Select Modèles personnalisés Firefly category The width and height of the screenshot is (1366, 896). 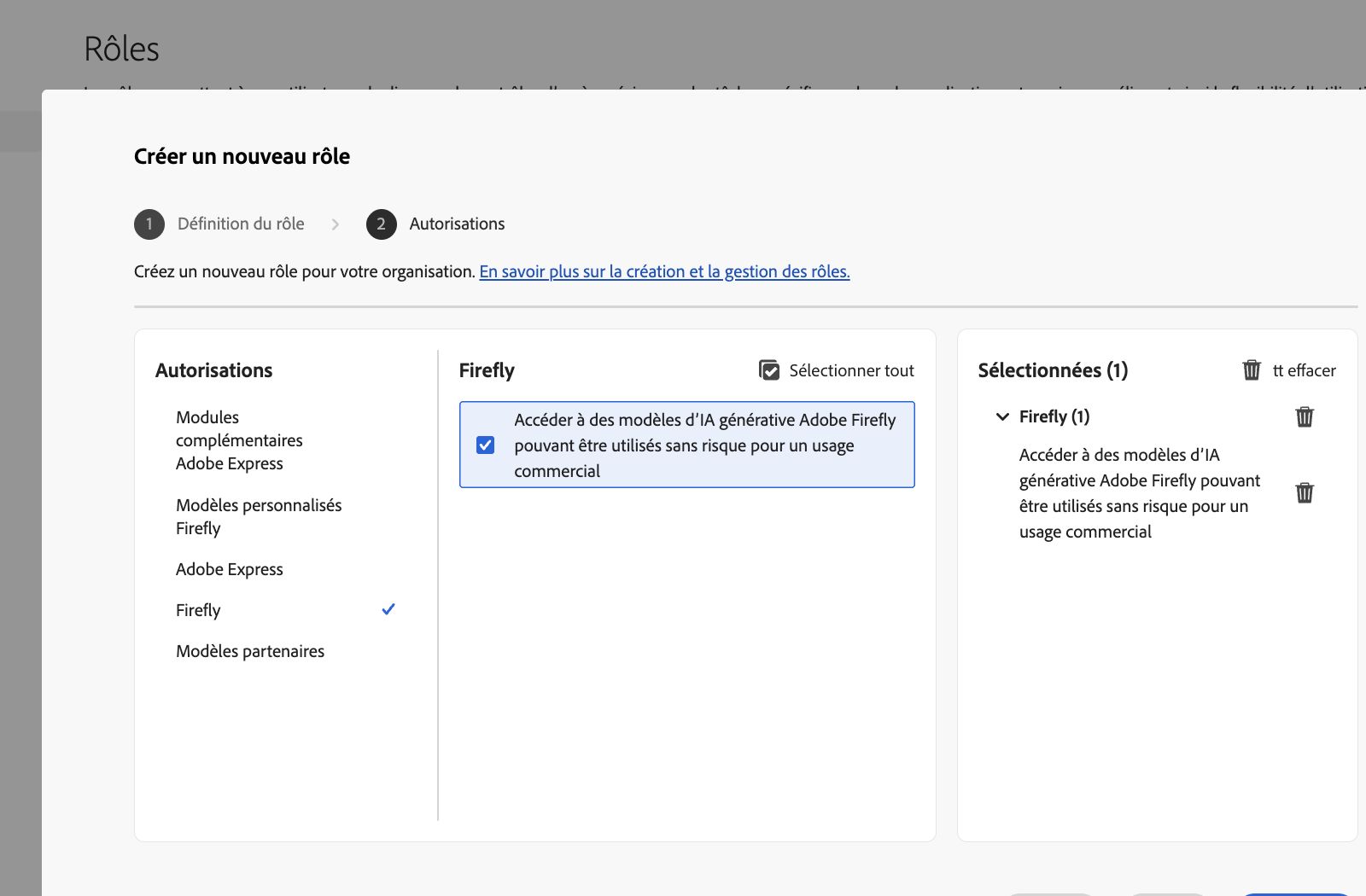[x=258, y=516]
